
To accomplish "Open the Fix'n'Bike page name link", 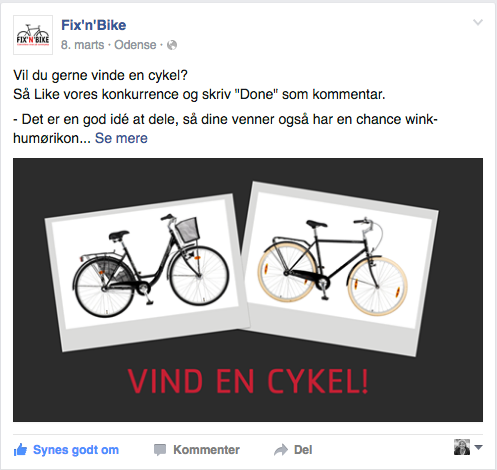I will point(94,25).
